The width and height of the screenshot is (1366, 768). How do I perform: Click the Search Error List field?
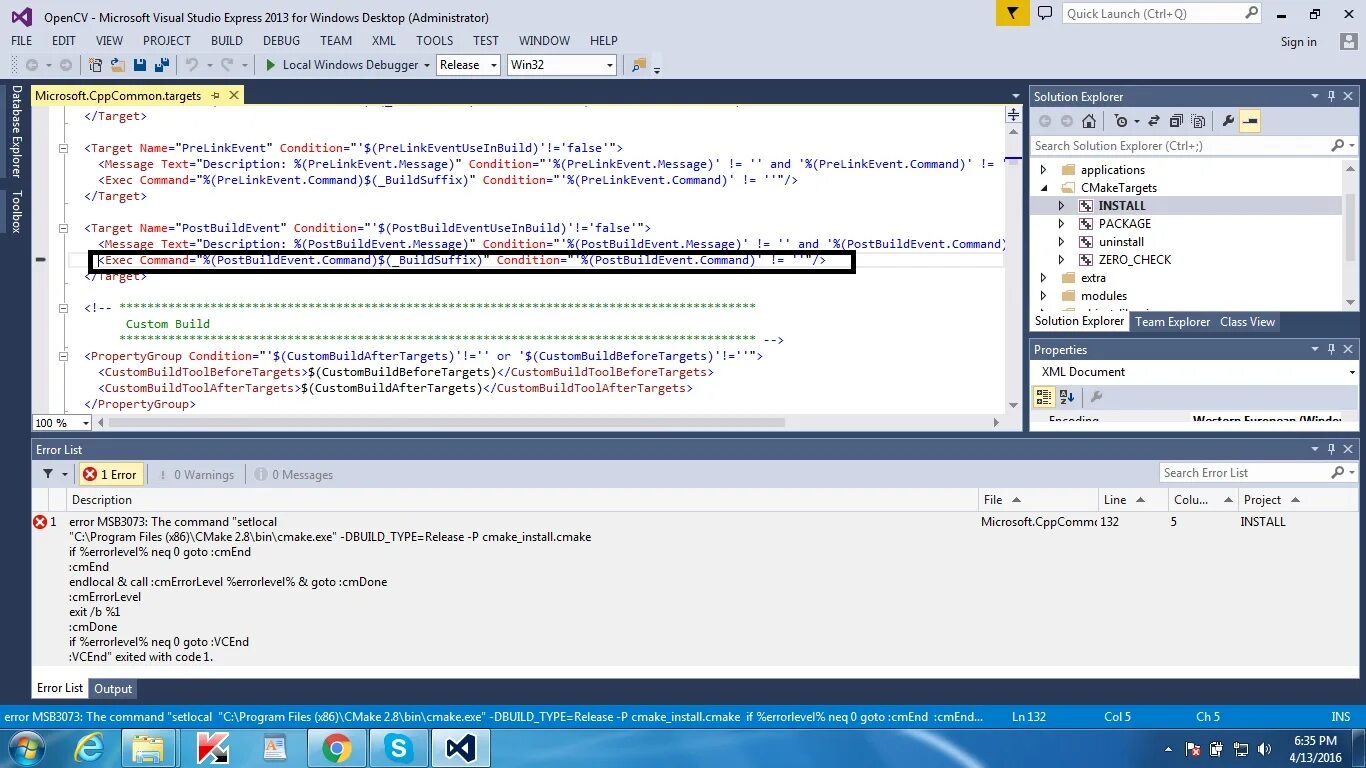[x=1257, y=473]
